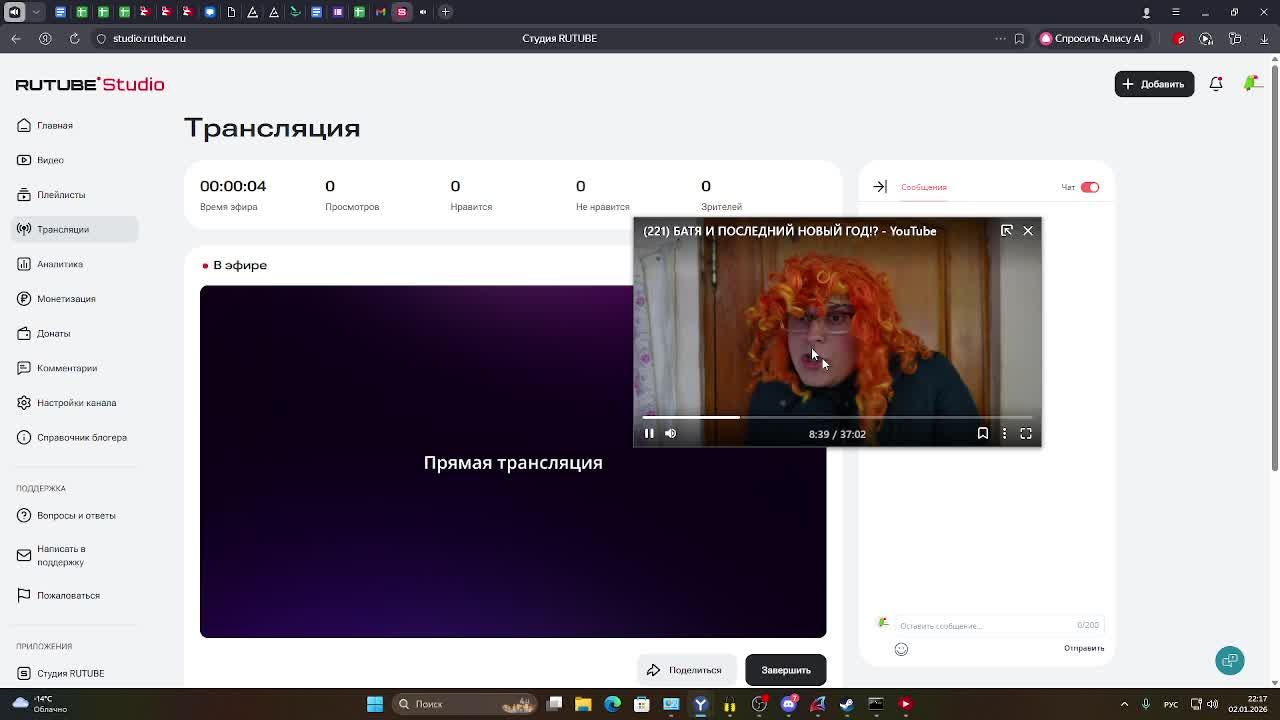1280x720 pixels.
Task: Open Вопросы и ответы support link
Action: pos(76,515)
